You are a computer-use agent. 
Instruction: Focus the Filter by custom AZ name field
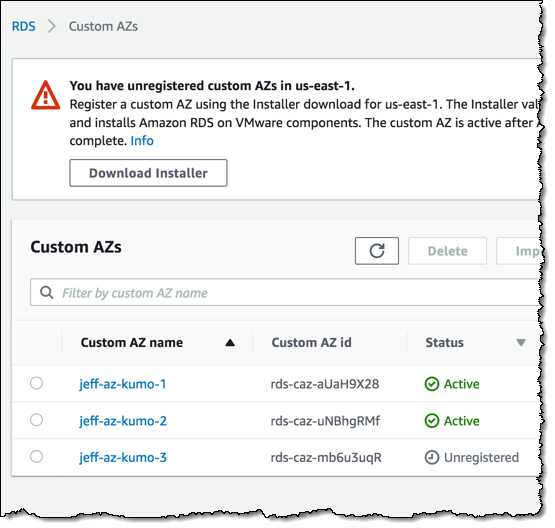[285, 292]
